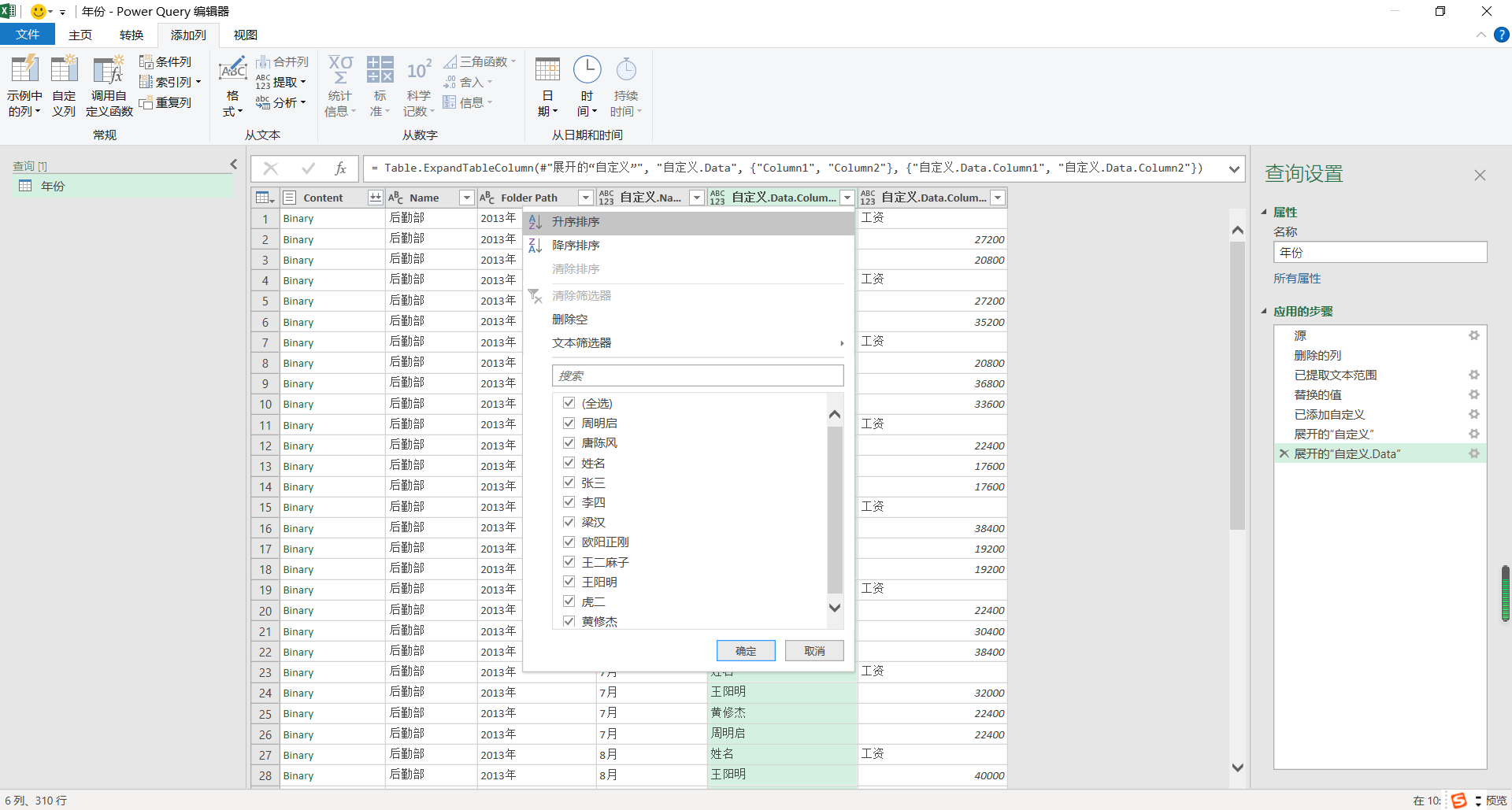The height and width of the screenshot is (810, 1512).
Task: Uncheck the 王二麻子 checkbox
Action: (569, 562)
